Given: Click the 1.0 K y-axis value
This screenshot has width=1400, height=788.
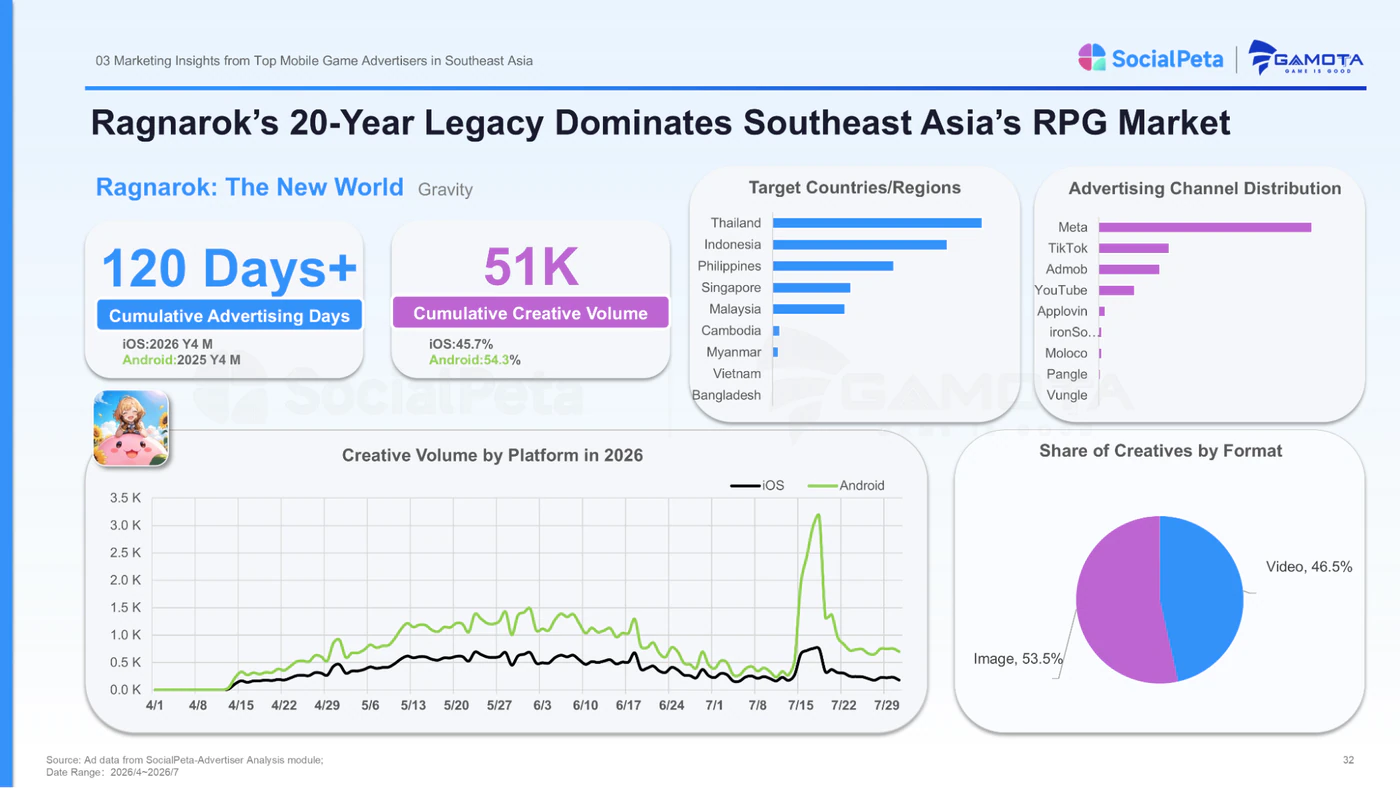Looking at the screenshot, I should click(x=126, y=635).
